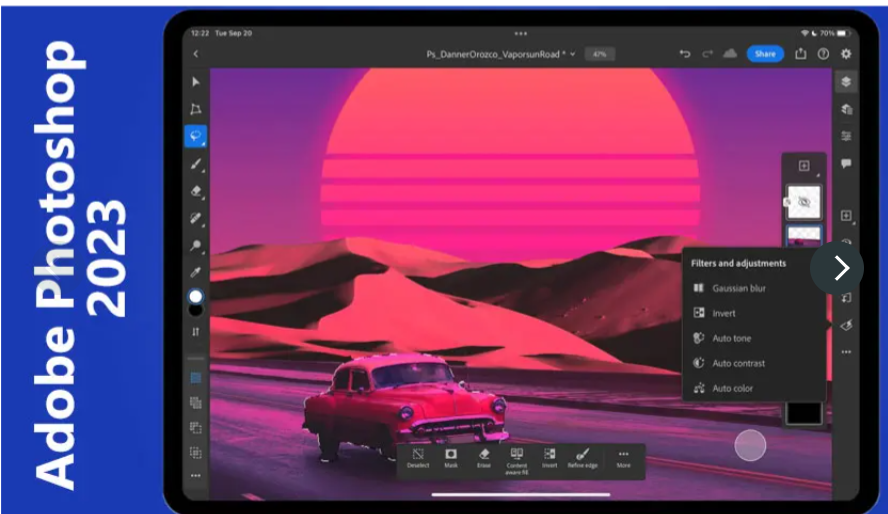888x514 pixels.
Task: Click the blue Share button
Action: pos(765,54)
